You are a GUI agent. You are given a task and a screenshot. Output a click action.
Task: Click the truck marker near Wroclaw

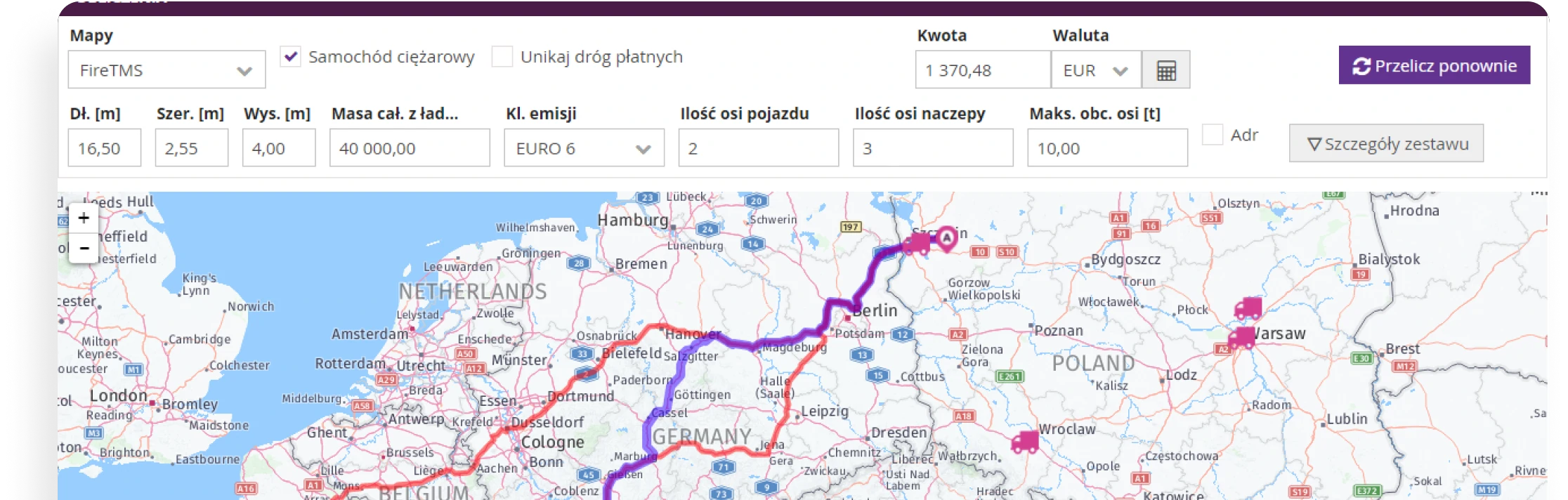[1025, 442]
